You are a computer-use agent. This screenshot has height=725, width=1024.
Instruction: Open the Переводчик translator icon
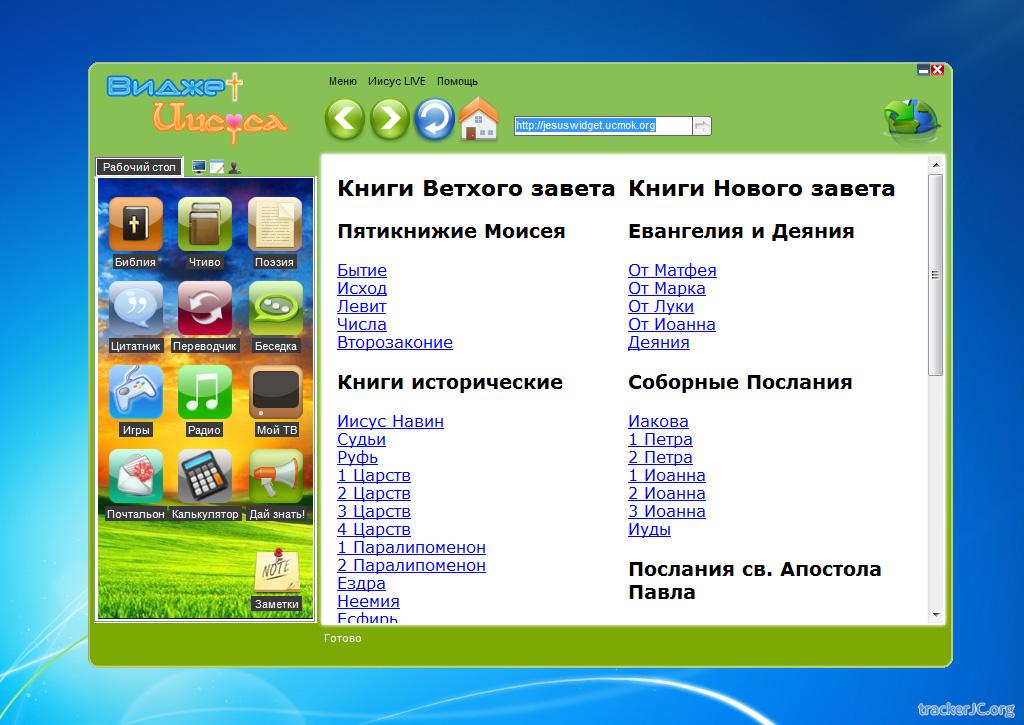[204, 308]
